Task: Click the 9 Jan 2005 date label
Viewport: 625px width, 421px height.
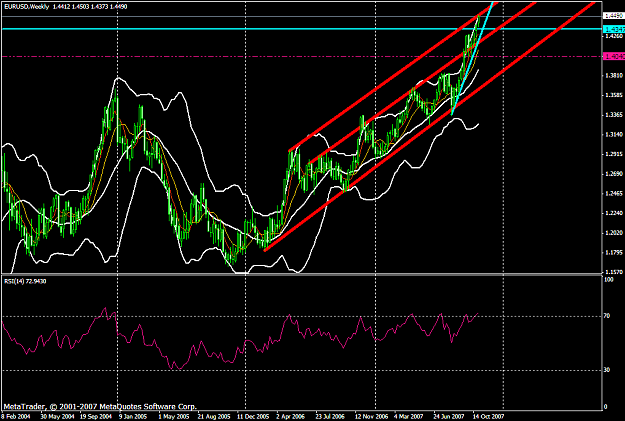Action: (x=133, y=417)
